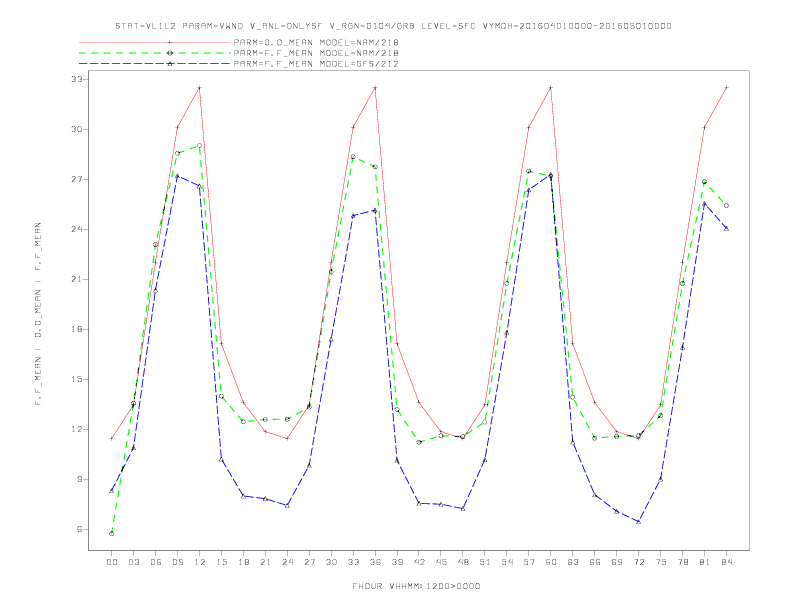Click the x-axis tick label 60
The width and height of the screenshot is (792, 612).
point(551,562)
